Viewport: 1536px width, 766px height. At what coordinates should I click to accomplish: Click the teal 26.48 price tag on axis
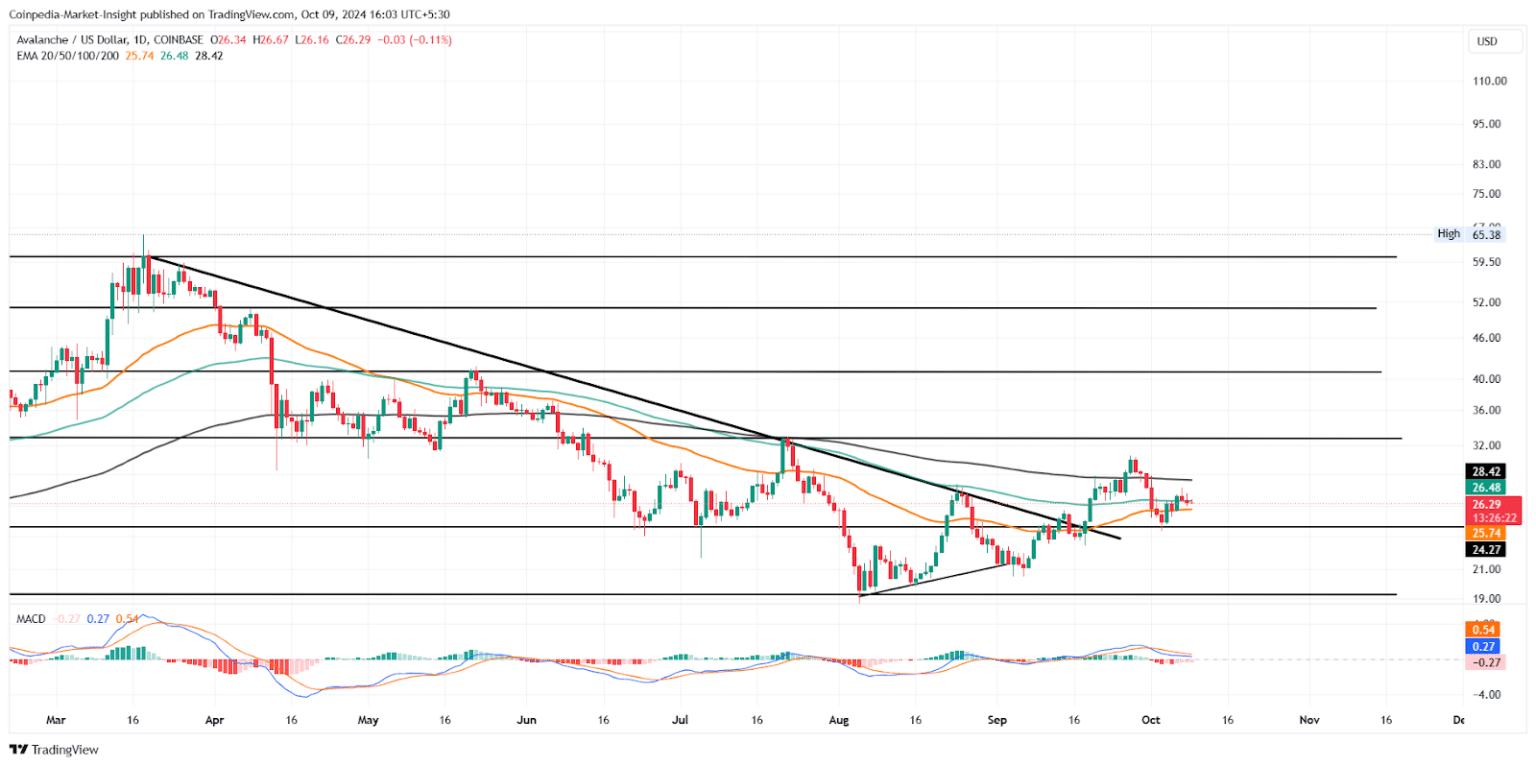pyautogui.click(x=1484, y=487)
